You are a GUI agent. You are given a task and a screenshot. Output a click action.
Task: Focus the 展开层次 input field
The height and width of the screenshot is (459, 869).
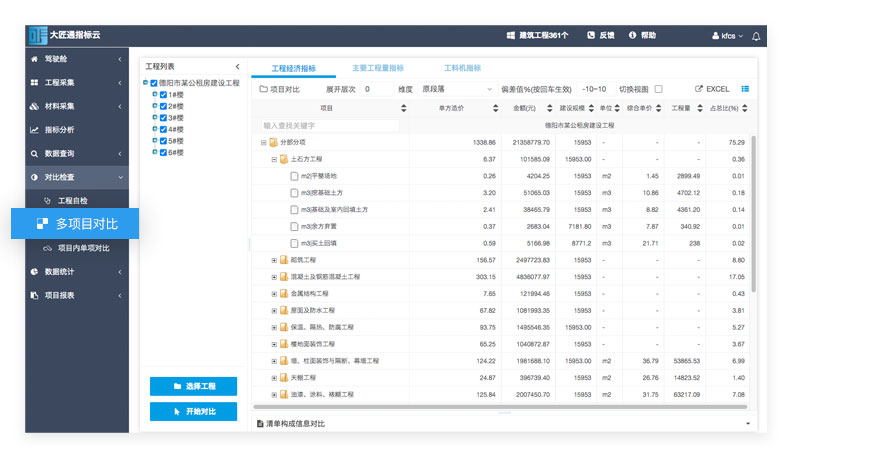(x=376, y=89)
